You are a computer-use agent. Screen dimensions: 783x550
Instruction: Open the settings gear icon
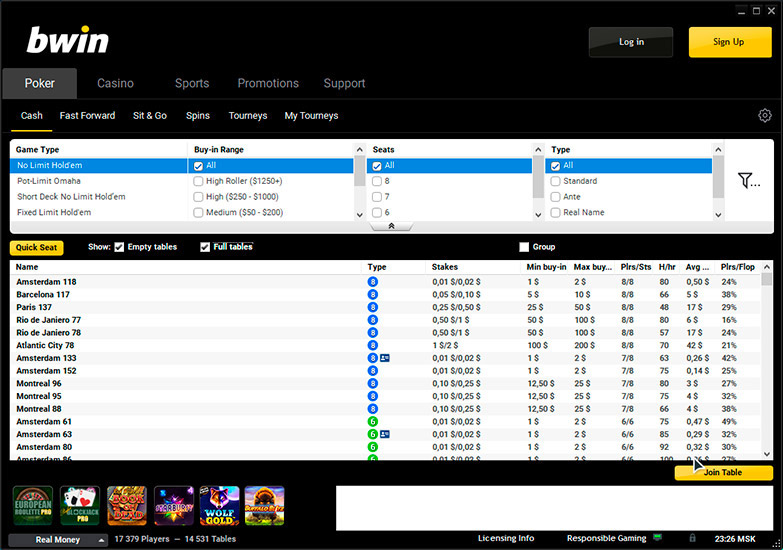[765, 115]
